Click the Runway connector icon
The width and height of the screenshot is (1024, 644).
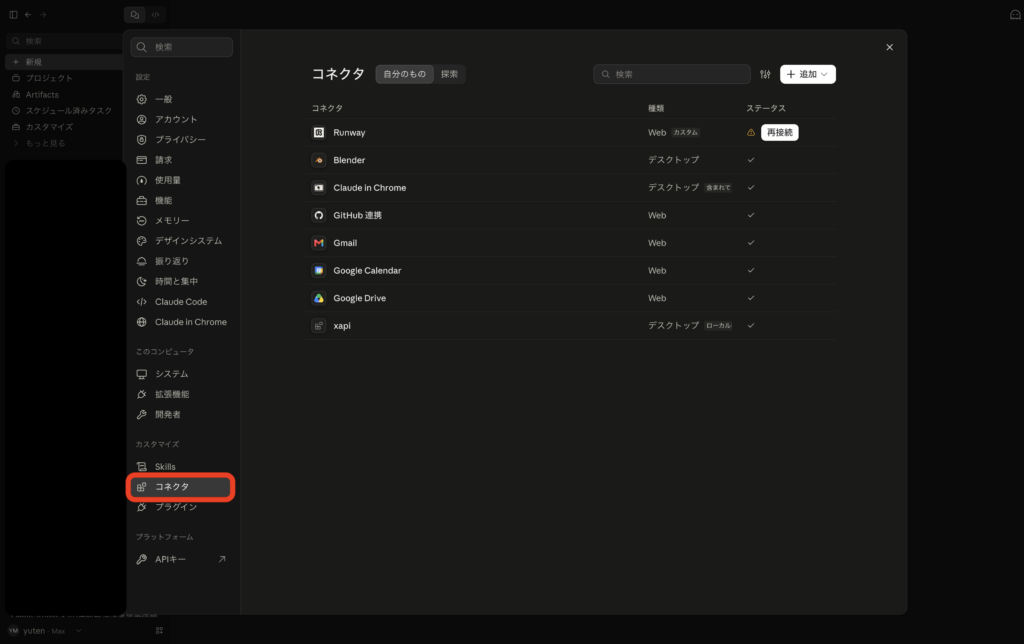pyautogui.click(x=319, y=133)
